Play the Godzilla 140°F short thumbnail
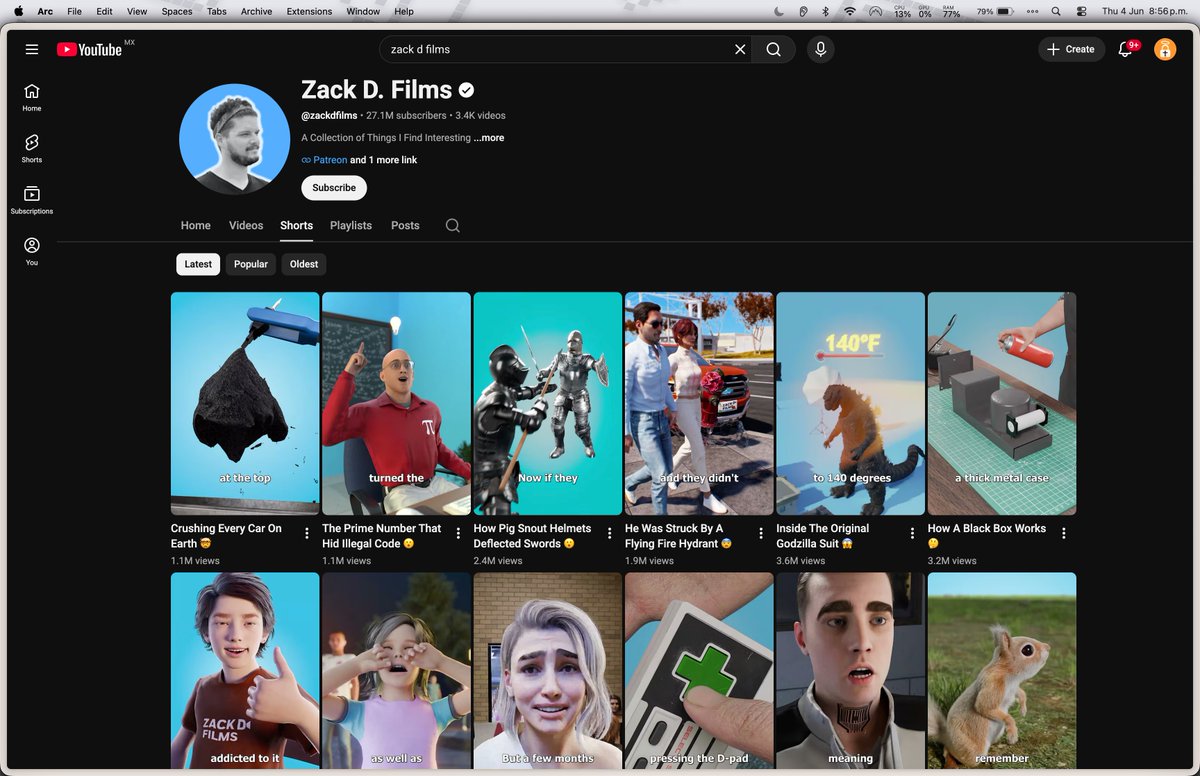1200x776 pixels. tap(850, 404)
